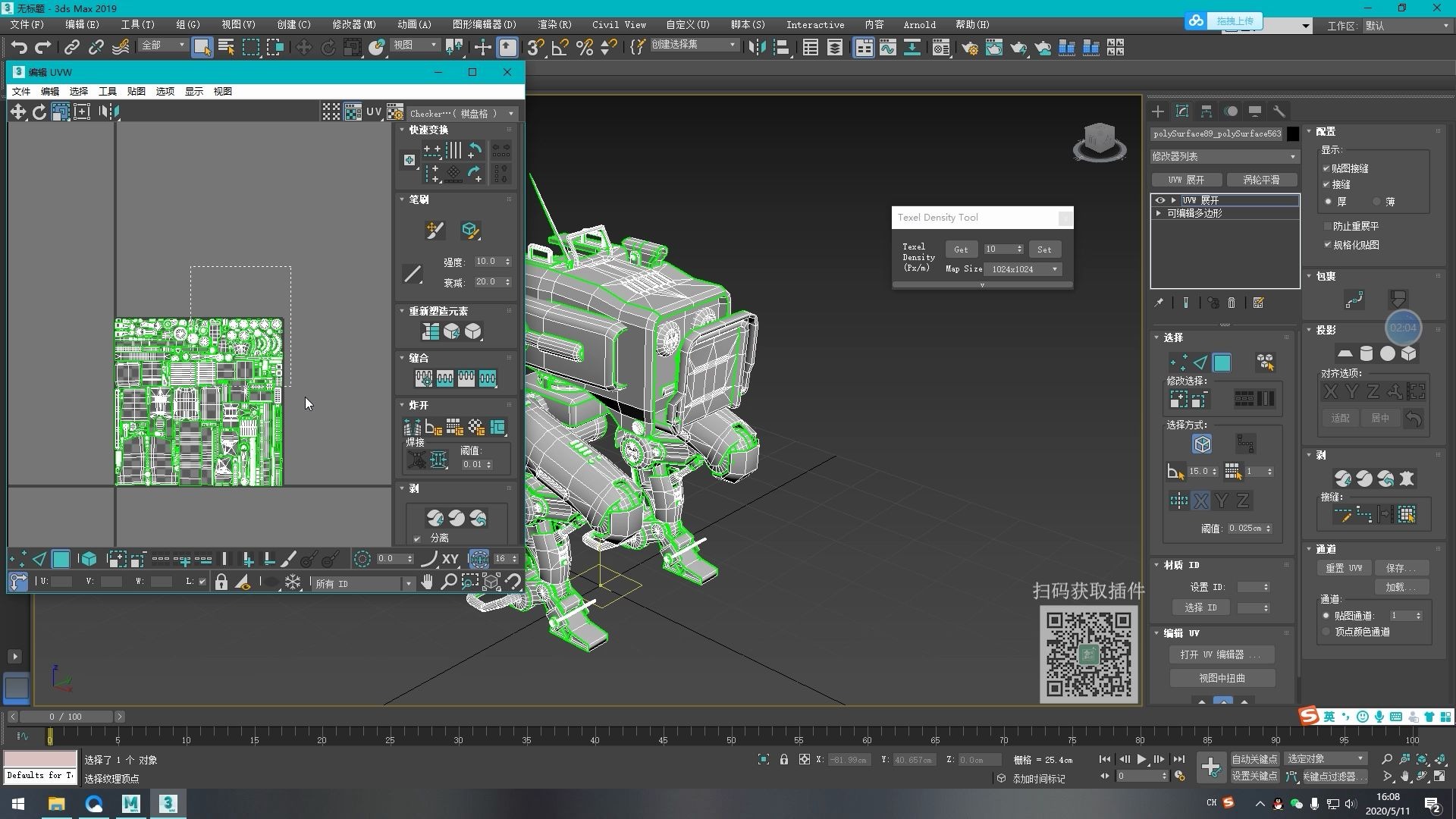The height and width of the screenshot is (819, 1456).
Task: Select the Select and Move tool
Action: pos(303,48)
